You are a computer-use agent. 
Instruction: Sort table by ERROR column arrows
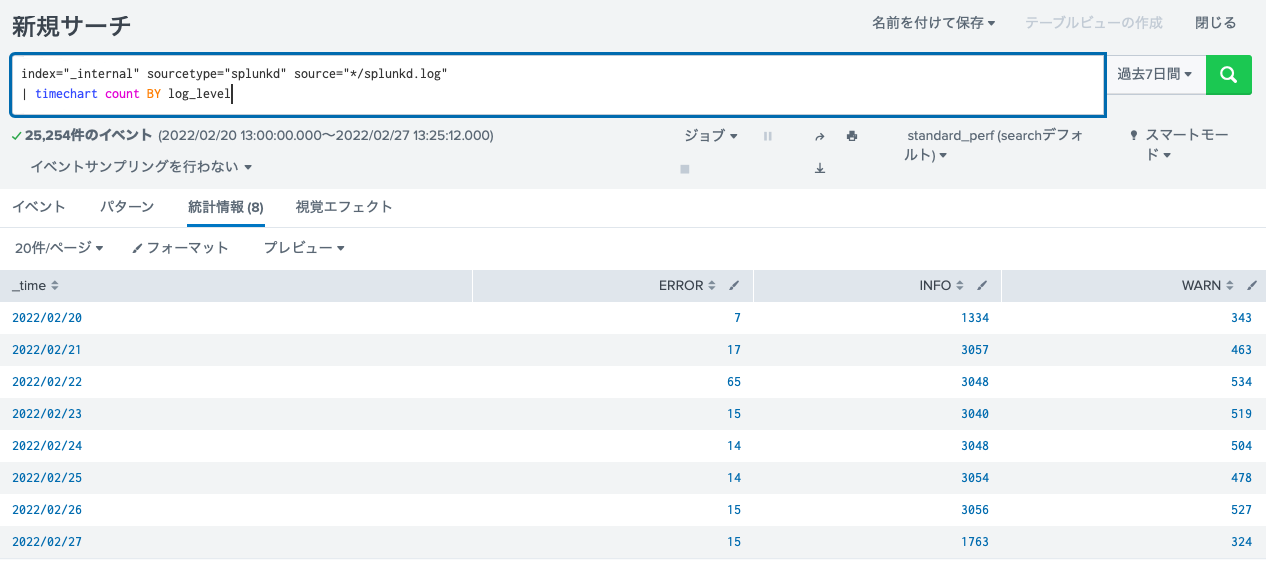point(712,286)
